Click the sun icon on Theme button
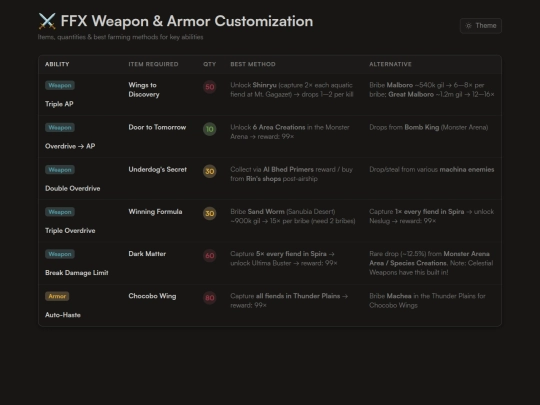The width and height of the screenshot is (540, 405). point(468,26)
